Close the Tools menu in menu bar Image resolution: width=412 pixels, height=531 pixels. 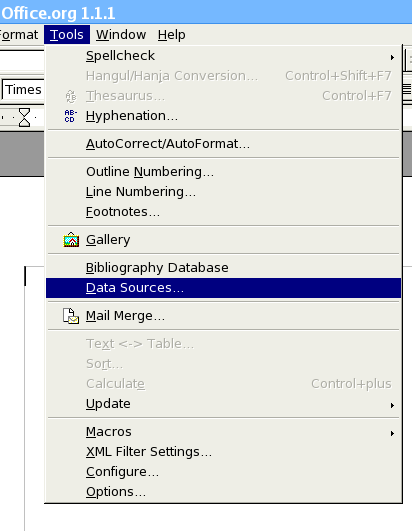tap(67, 35)
